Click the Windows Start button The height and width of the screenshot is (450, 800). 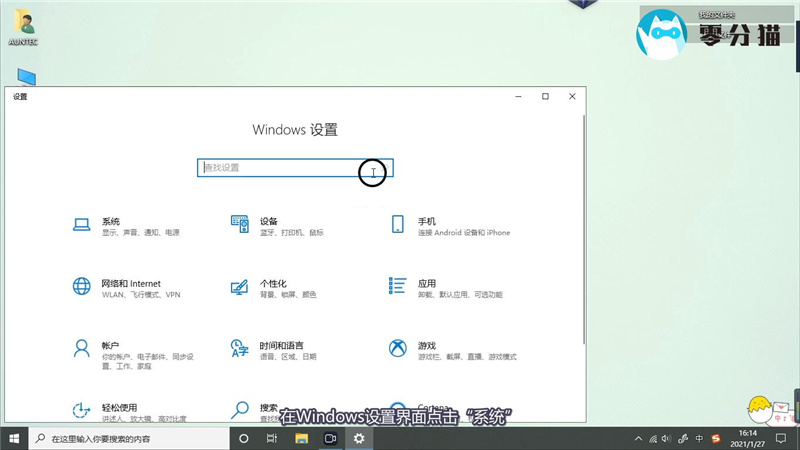14,439
